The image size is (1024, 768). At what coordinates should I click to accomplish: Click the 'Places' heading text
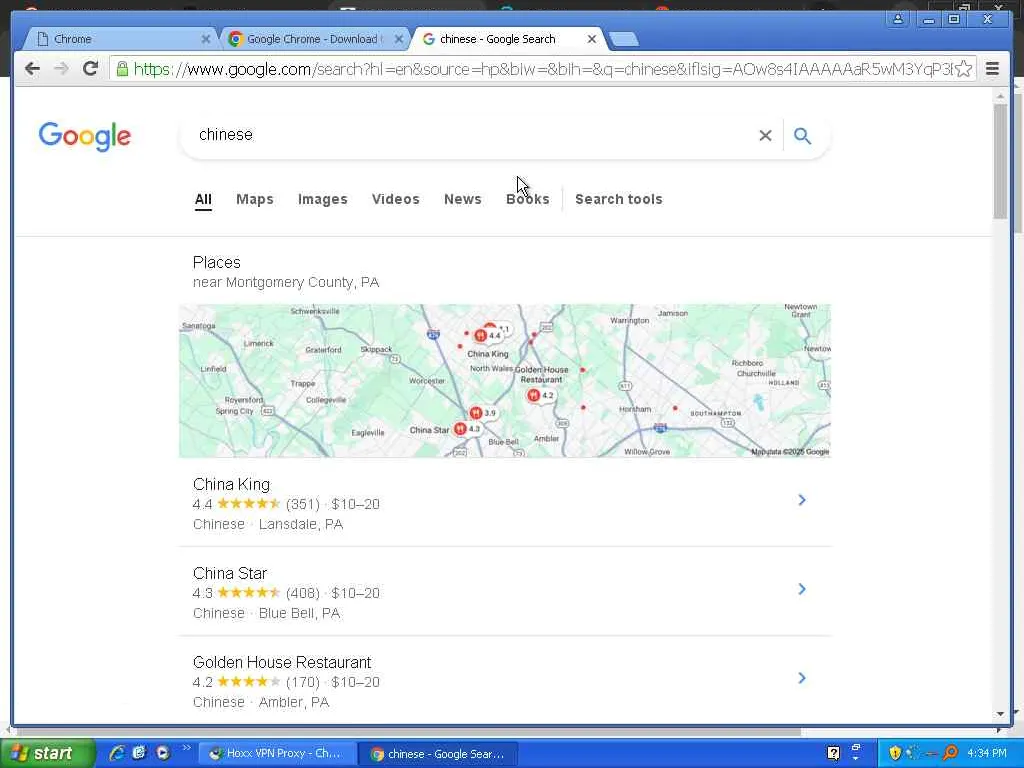coord(217,263)
